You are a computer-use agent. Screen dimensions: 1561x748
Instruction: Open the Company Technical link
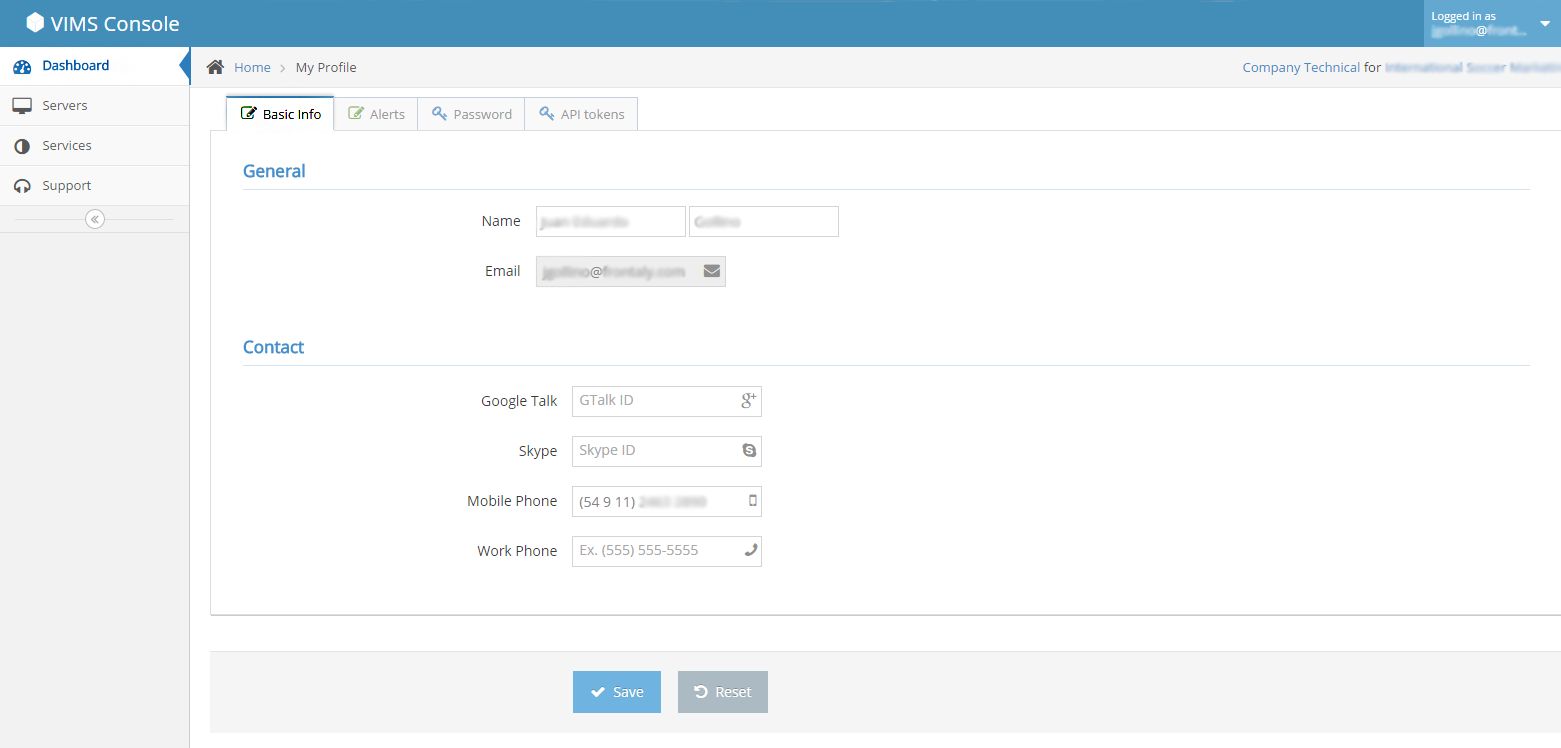pos(1301,67)
